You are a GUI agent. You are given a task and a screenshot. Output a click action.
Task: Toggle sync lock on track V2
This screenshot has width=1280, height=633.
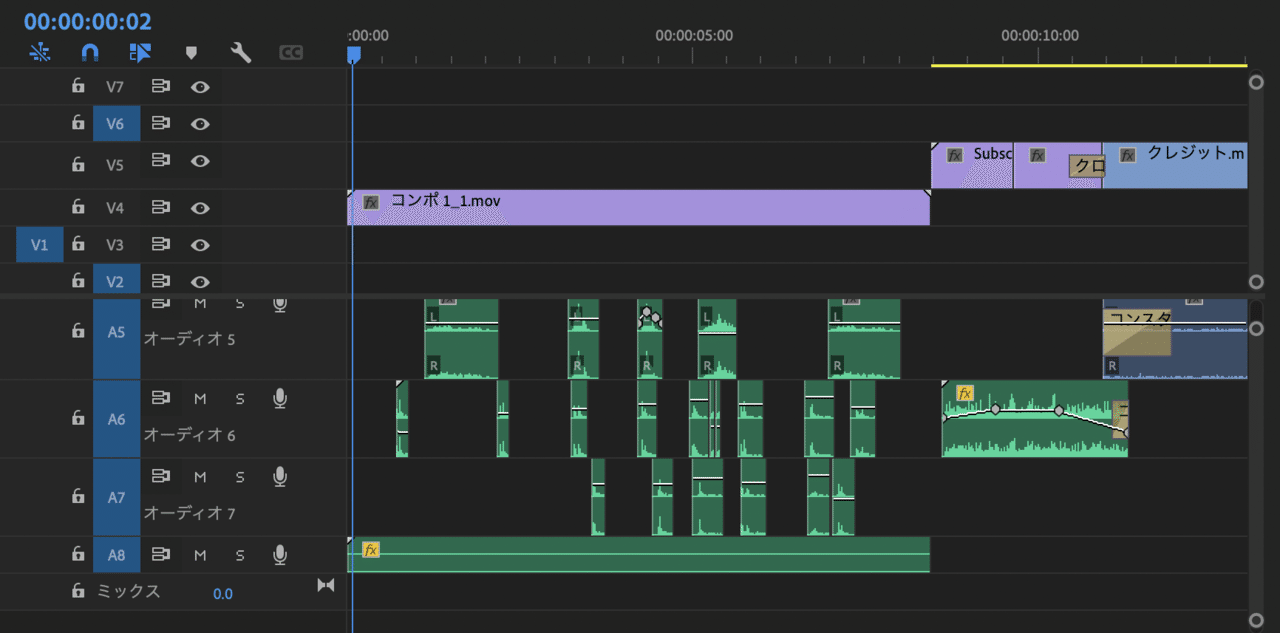tap(160, 281)
